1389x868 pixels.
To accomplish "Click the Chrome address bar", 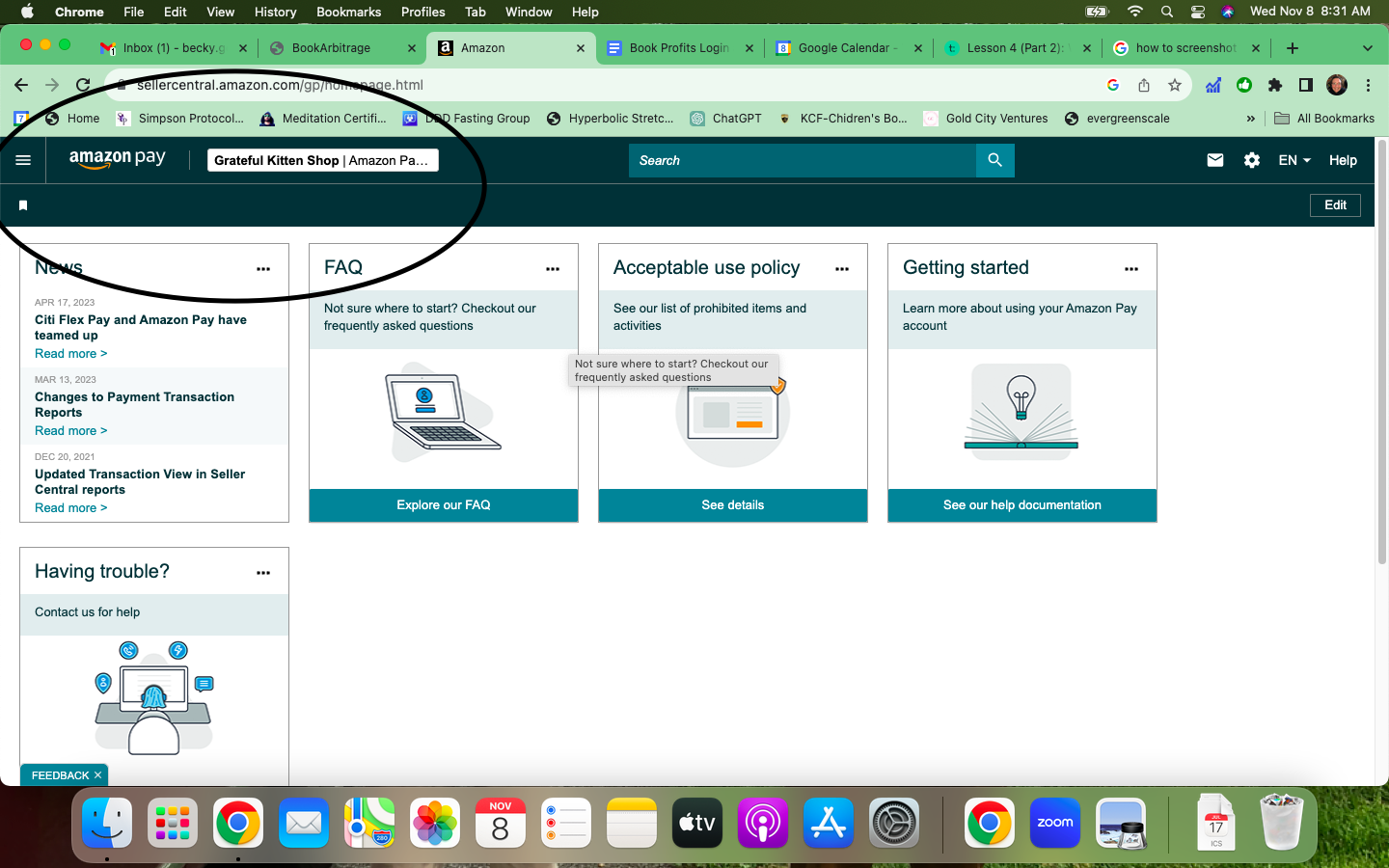I will tap(608, 85).
